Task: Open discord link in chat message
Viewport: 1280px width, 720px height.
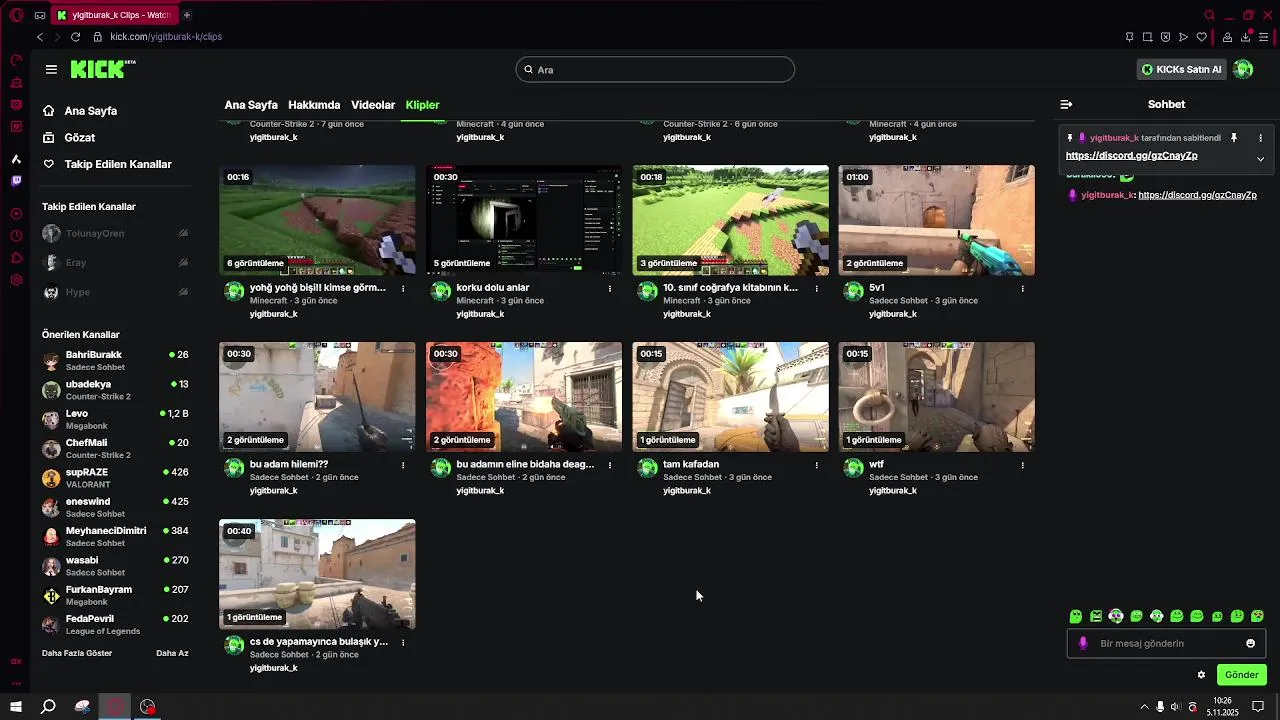Action: pos(1197,195)
